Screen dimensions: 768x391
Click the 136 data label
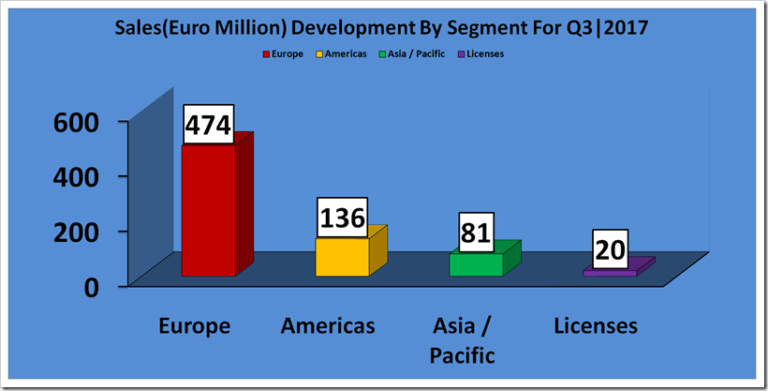pyautogui.click(x=342, y=218)
